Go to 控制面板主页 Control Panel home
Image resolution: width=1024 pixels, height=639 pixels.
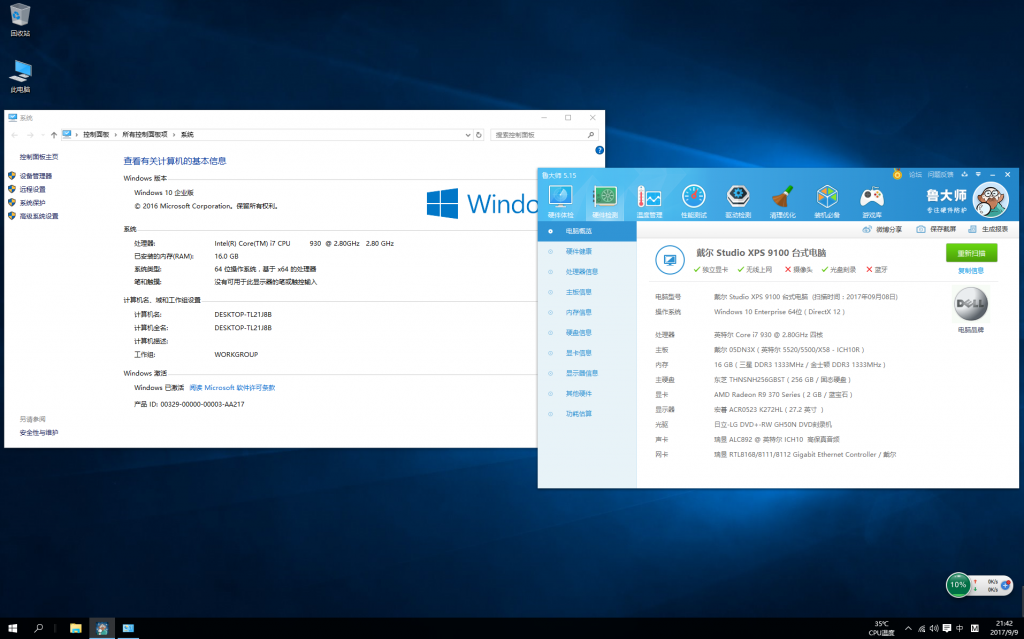(39, 157)
